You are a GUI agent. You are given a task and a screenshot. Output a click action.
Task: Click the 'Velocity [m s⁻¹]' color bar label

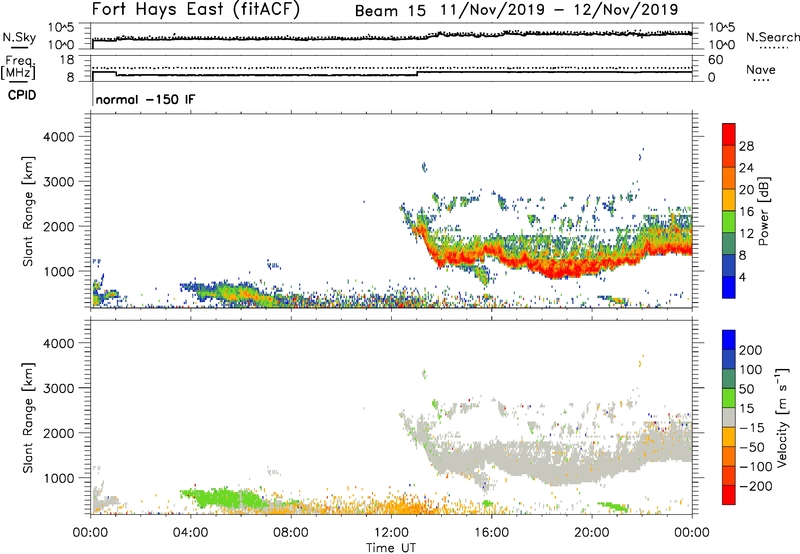tap(782, 417)
